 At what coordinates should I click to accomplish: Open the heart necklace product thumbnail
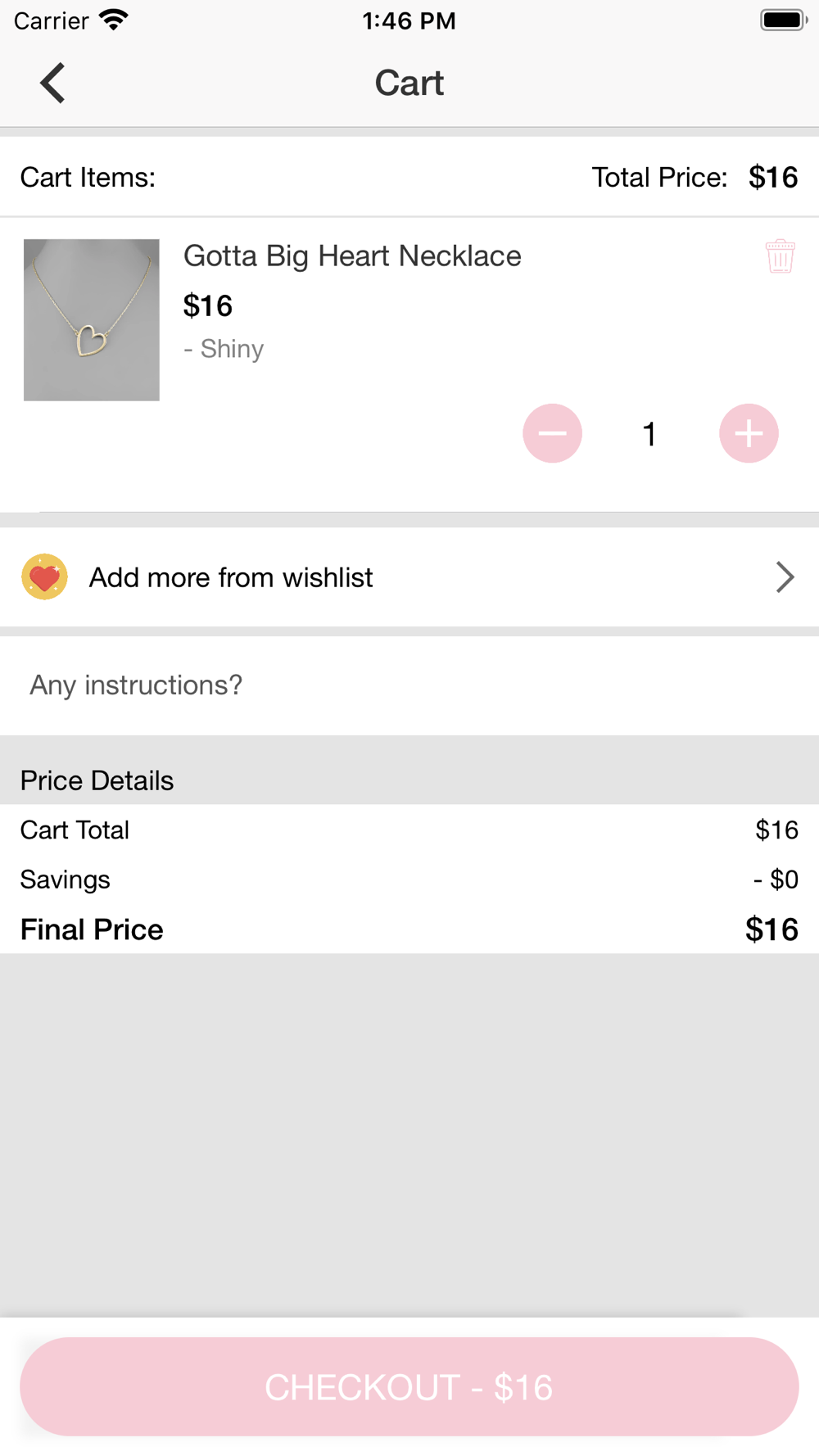click(x=92, y=319)
